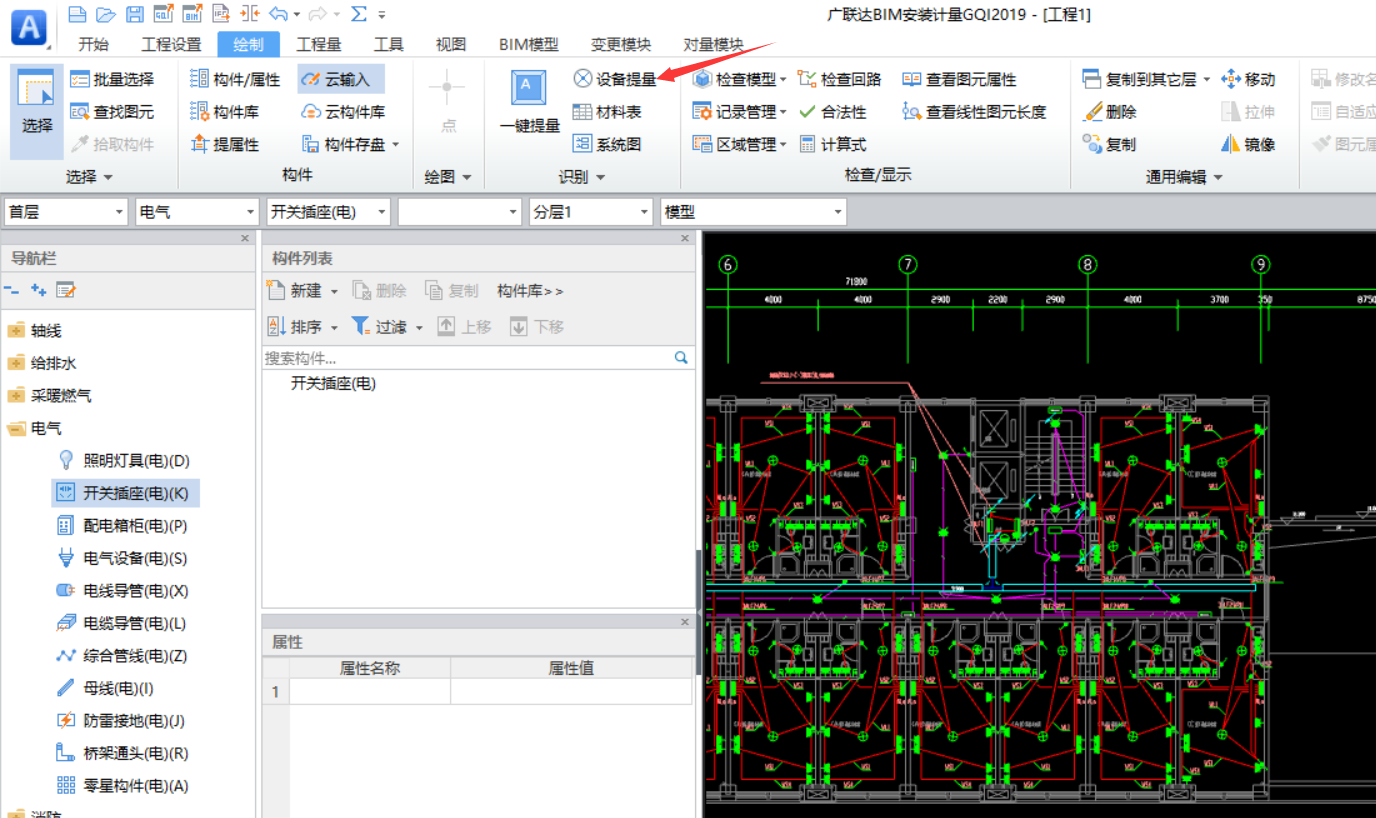Image resolution: width=1376 pixels, height=818 pixels.
Task: Open 构件/属性 component properties
Action: coord(235,79)
